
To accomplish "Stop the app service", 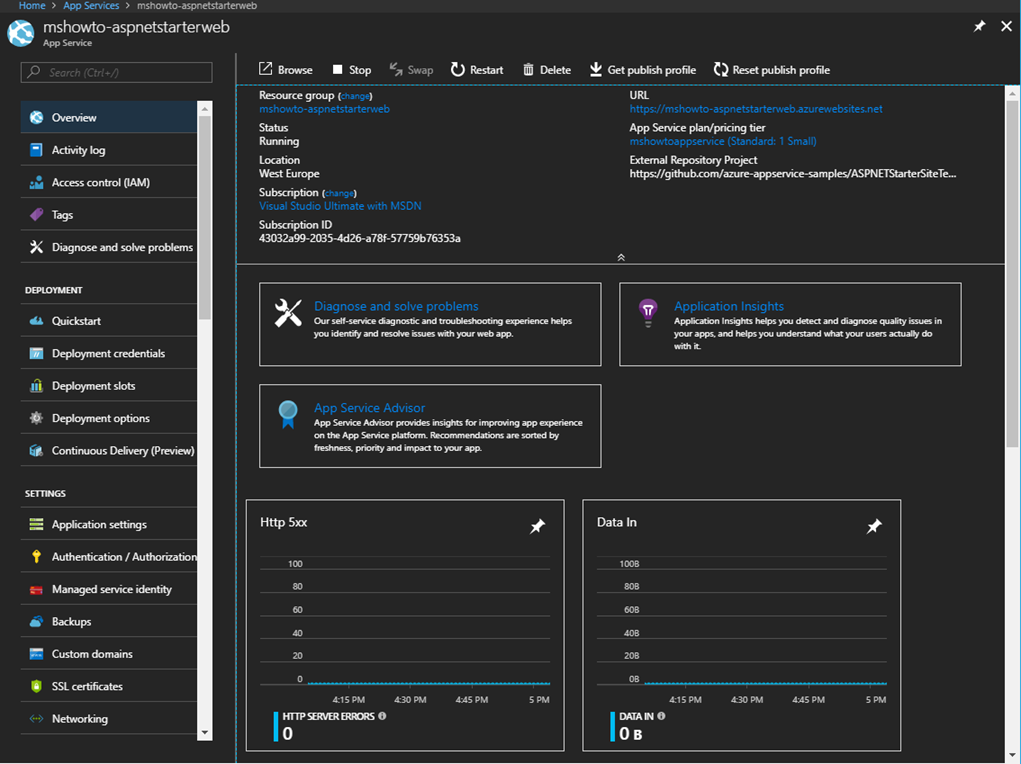I will click(x=352, y=70).
